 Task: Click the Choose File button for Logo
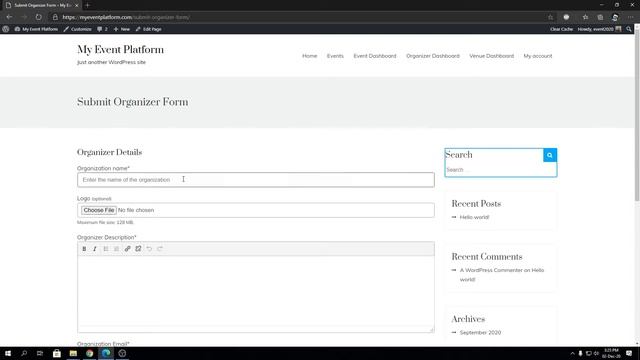[99, 210]
